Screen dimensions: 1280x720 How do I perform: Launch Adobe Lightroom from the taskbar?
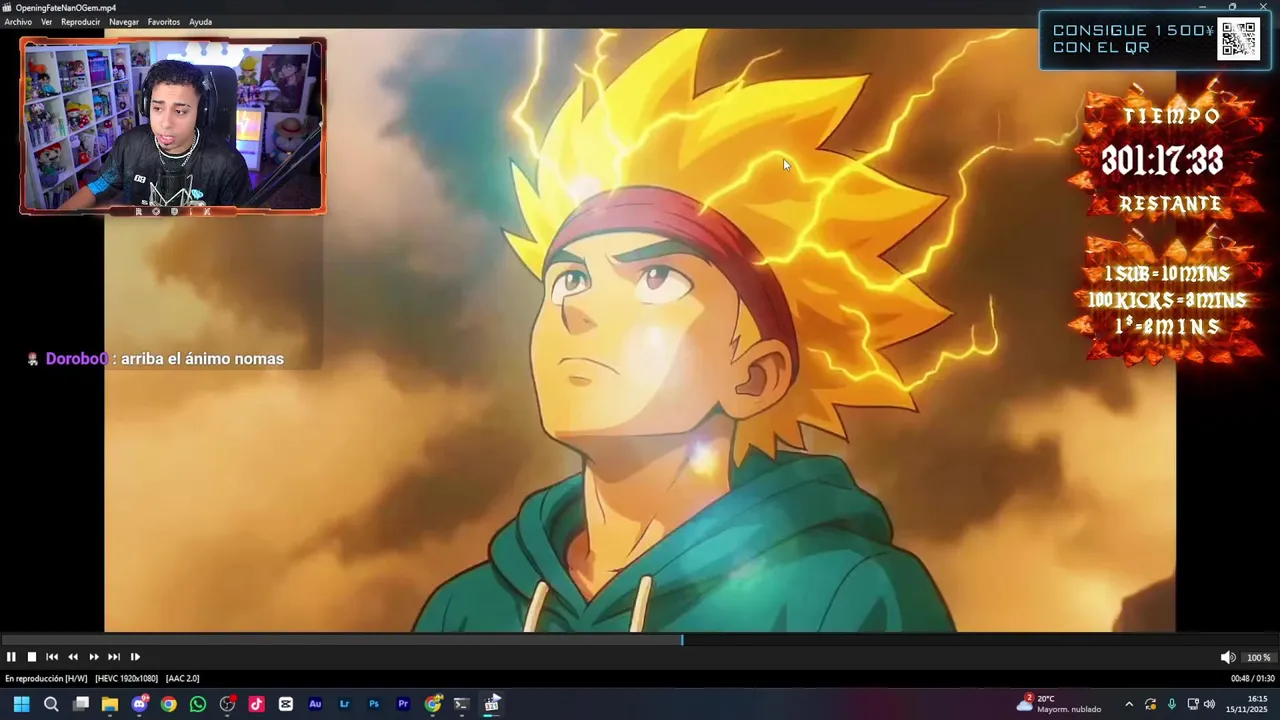(x=345, y=704)
